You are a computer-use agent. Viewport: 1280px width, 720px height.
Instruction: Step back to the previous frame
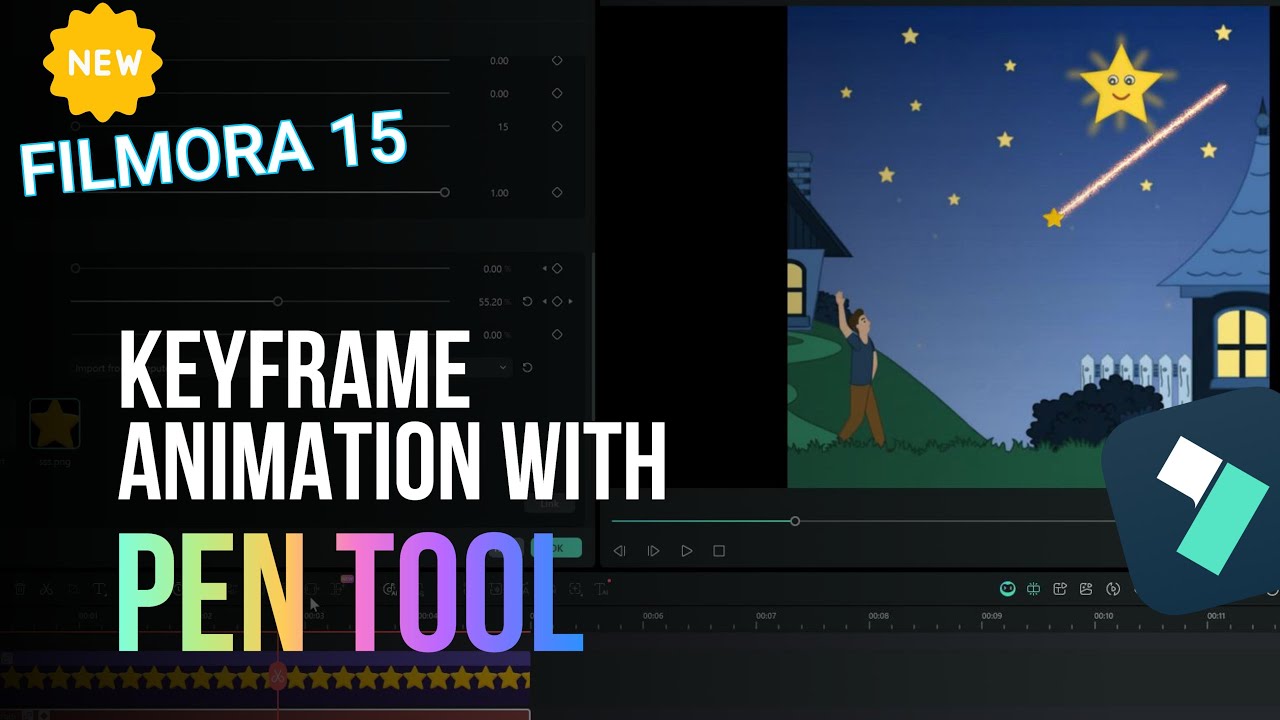[619, 551]
